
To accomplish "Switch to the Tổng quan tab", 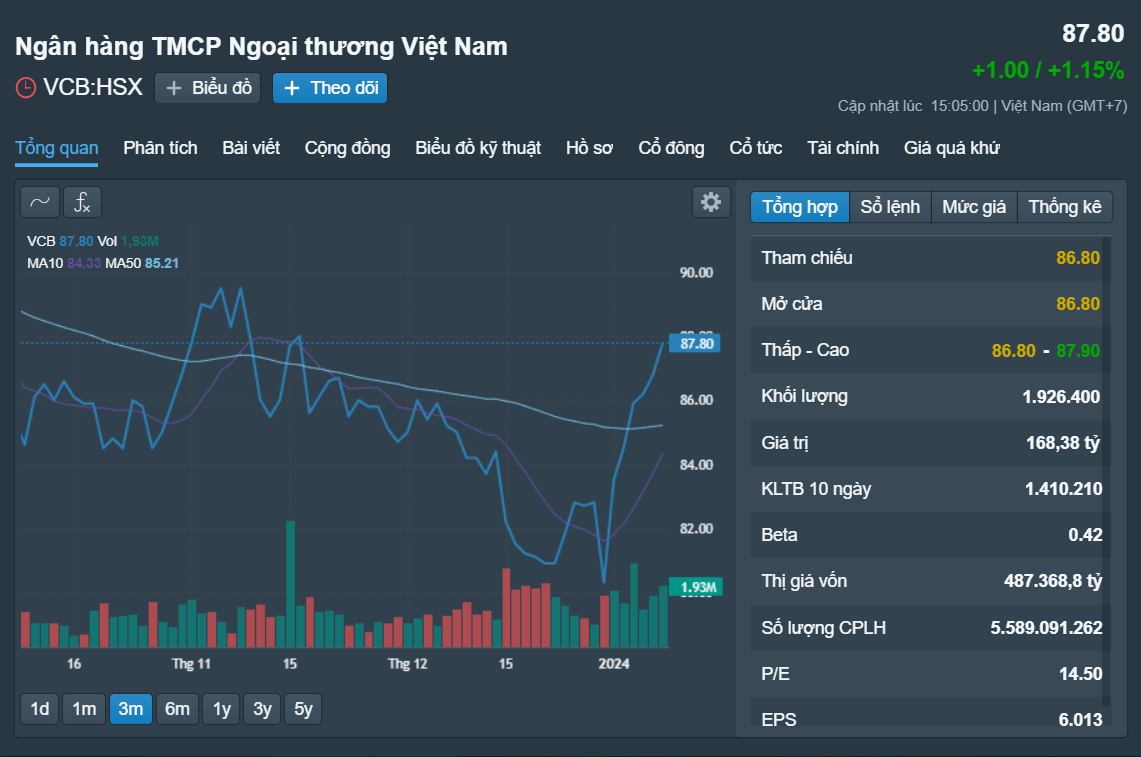I will pyautogui.click(x=57, y=148).
